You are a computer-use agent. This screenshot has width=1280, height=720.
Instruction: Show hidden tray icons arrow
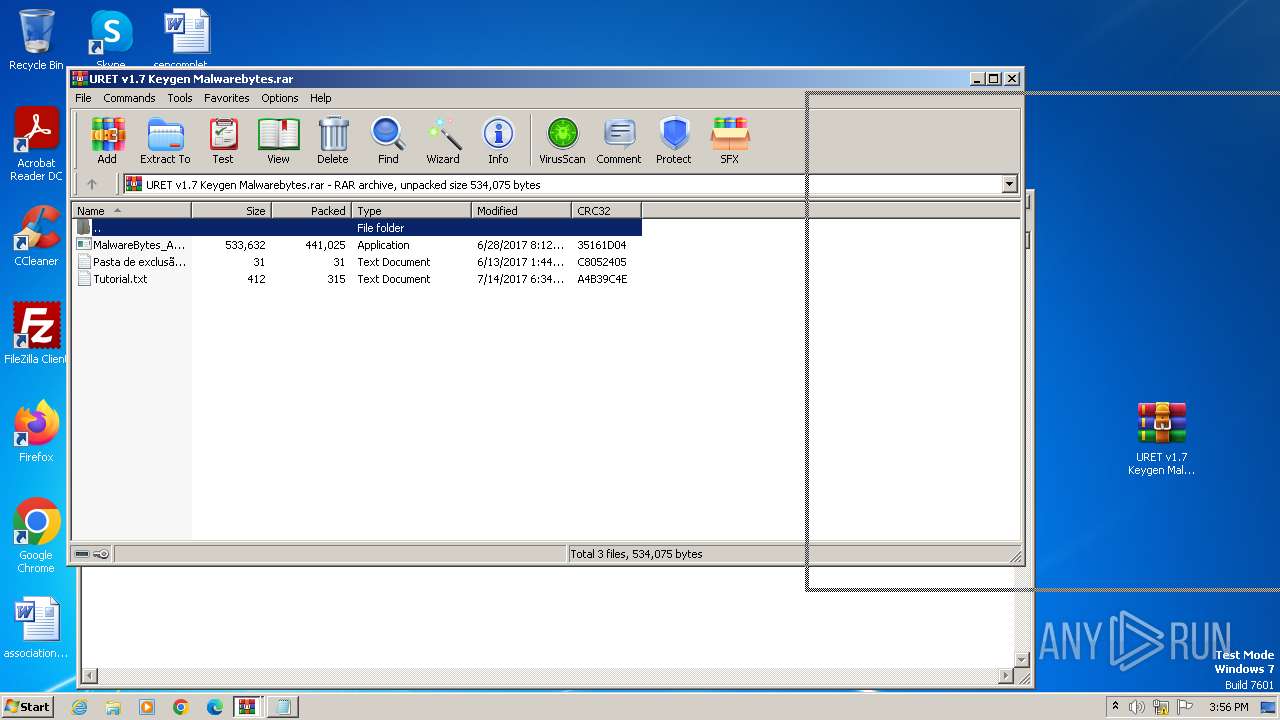coord(1116,707)
